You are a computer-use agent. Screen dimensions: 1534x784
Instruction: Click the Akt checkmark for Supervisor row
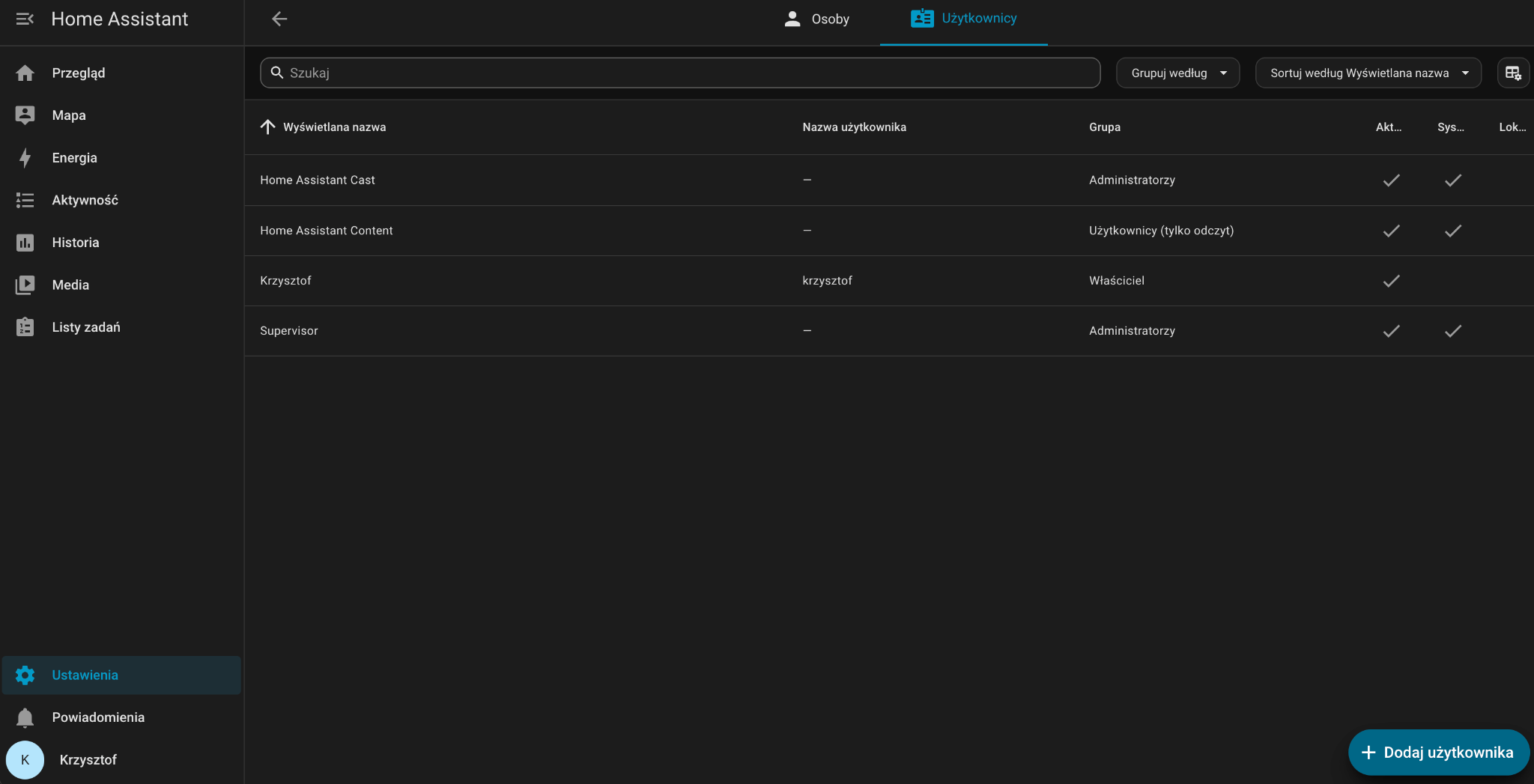tap(1391, 331)
